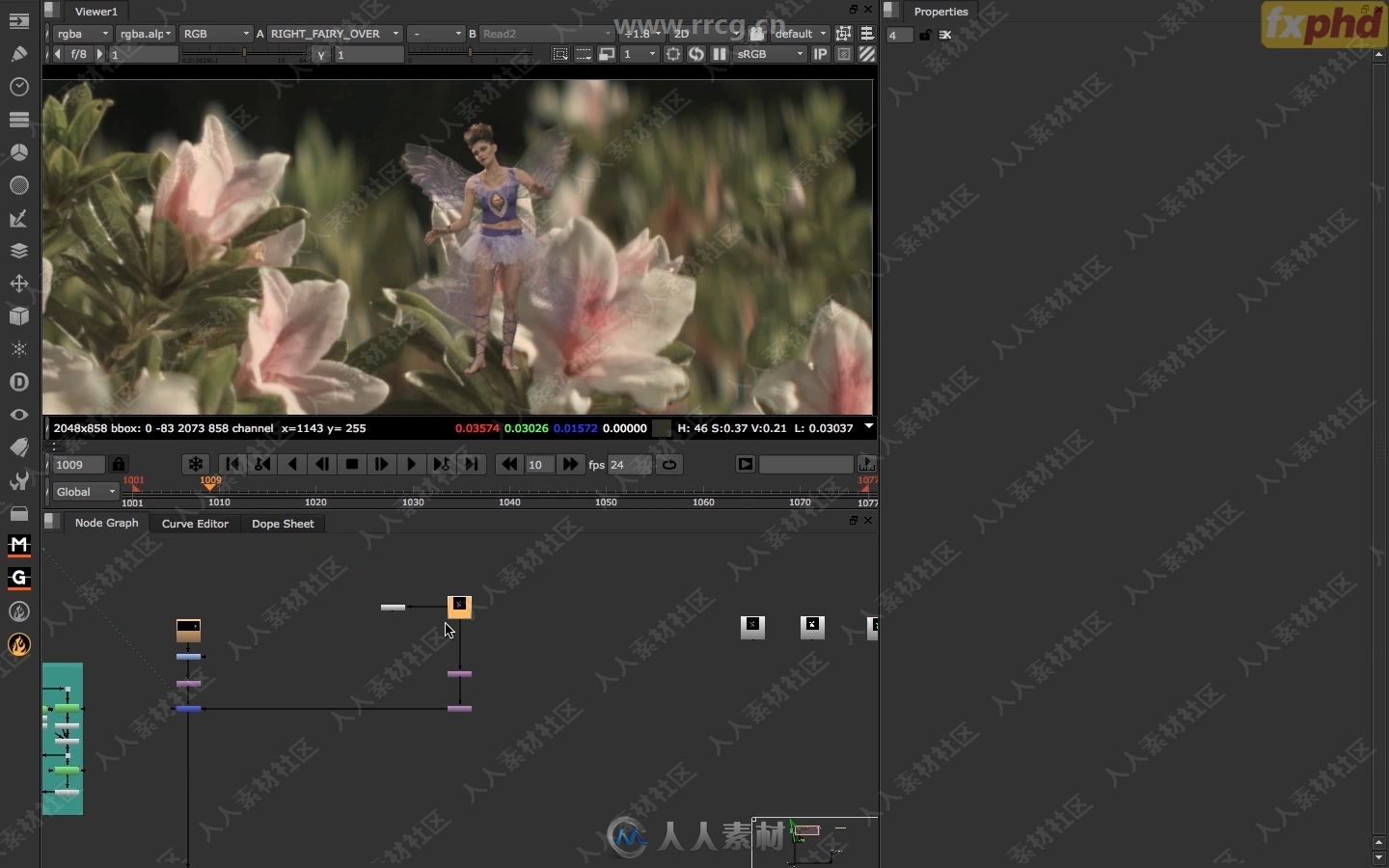The width and height of the screenshot is (1389, 868).
Task: Open the 3D nodes cube icon
Action: (x=18, y=316)
